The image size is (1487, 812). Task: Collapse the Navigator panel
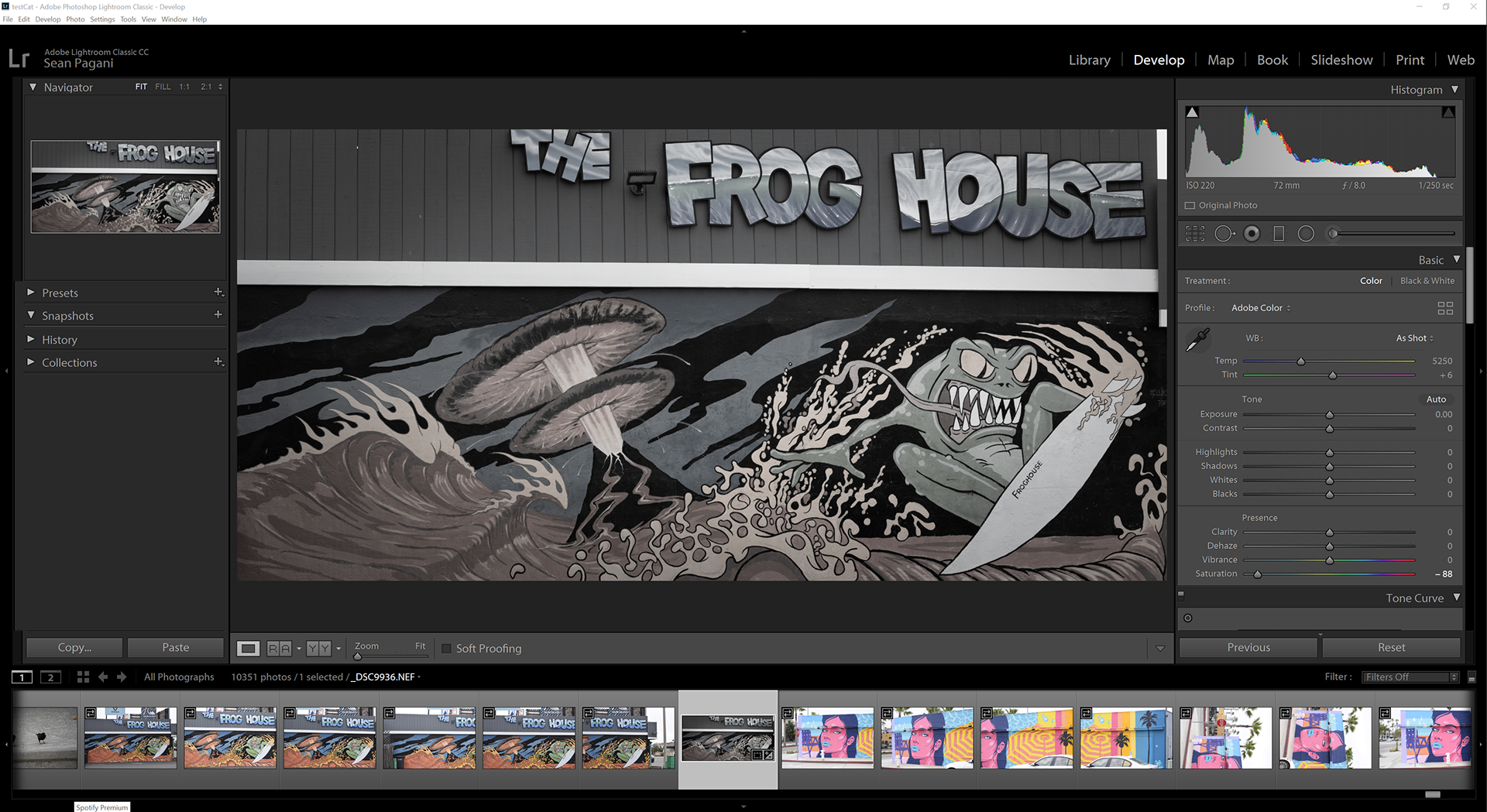click(x=33, y=87)
